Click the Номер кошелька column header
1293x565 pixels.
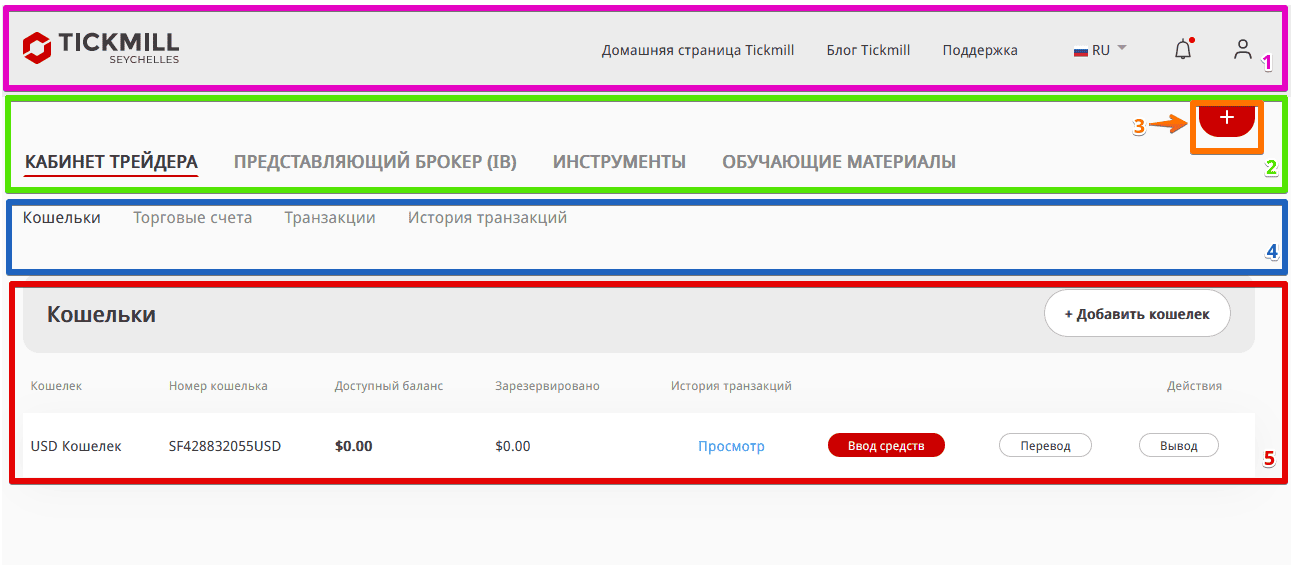pyautogui.click(x=218, y=386)
